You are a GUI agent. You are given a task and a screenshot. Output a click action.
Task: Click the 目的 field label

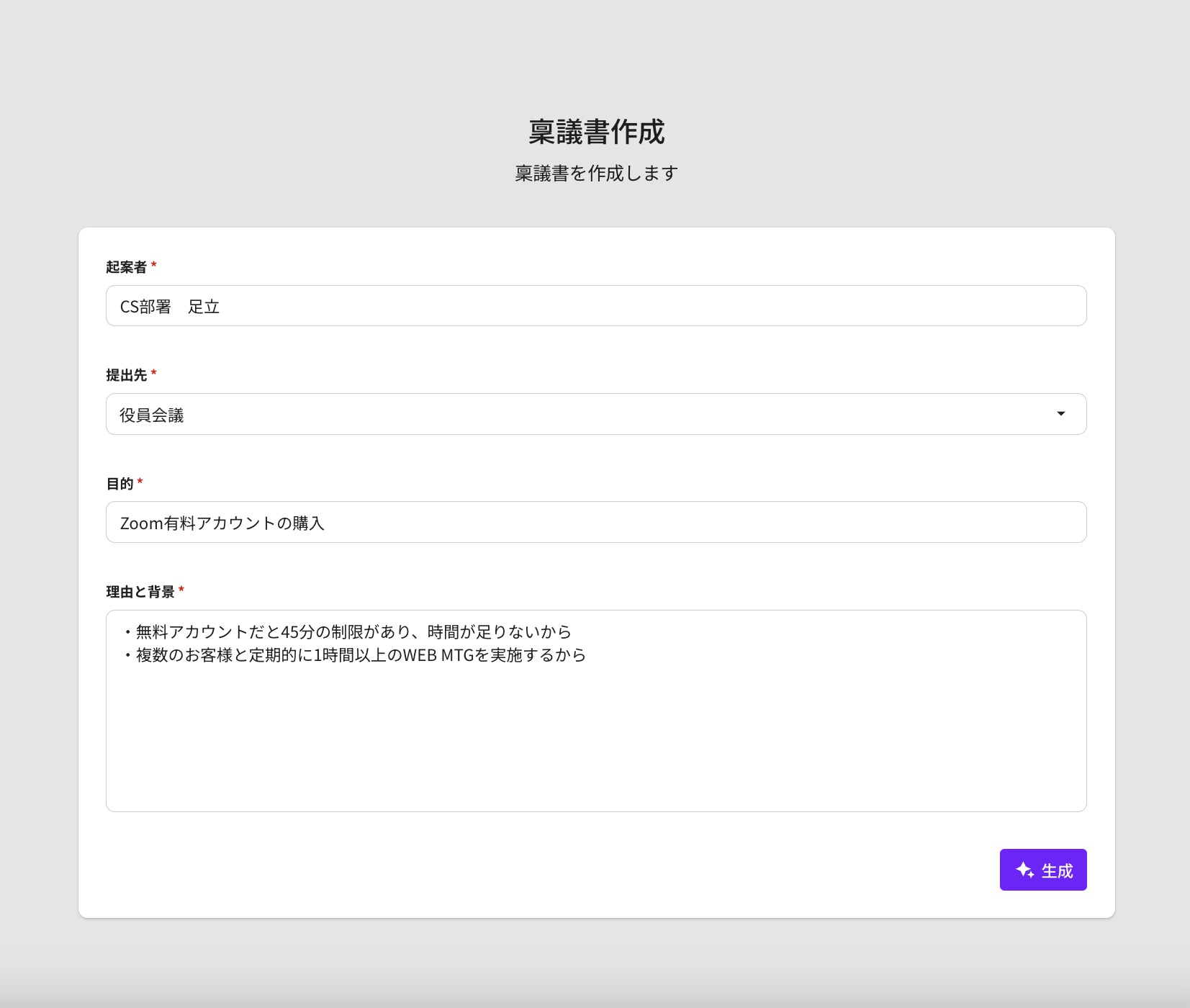[x=120, y=484]
